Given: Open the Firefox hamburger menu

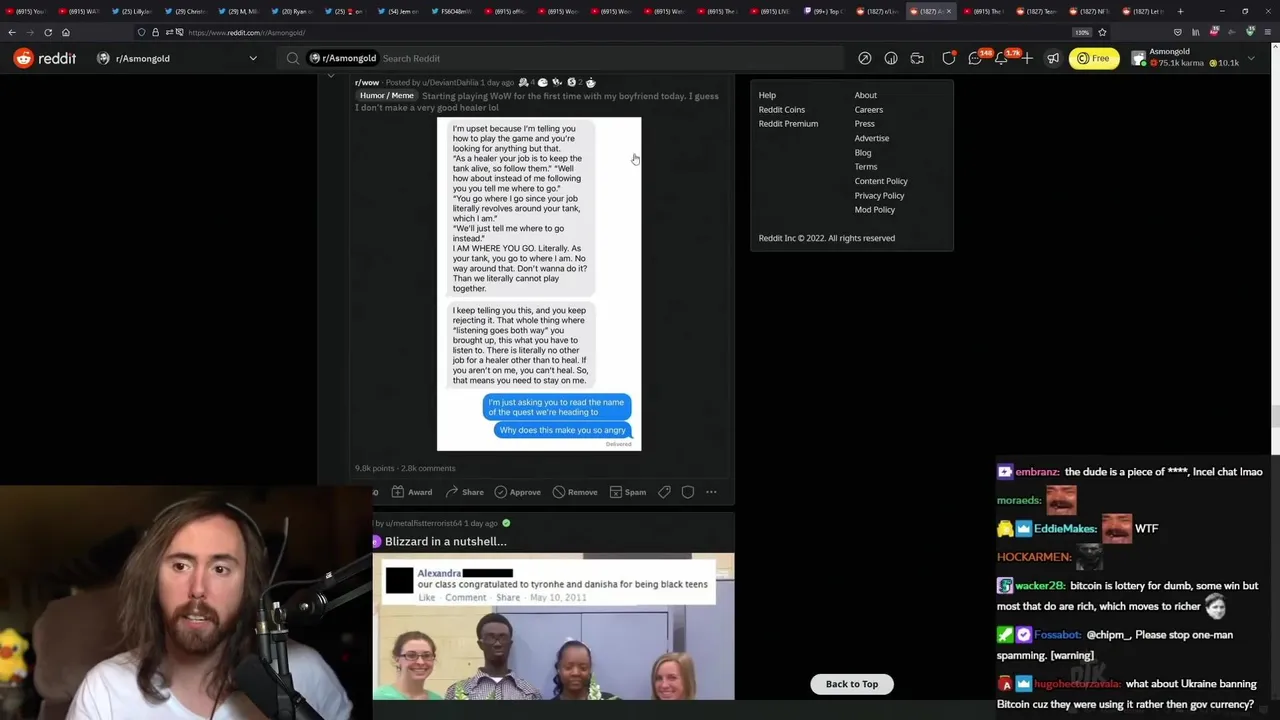Looking at the screenshot, I should click(x=1268, y=32).
